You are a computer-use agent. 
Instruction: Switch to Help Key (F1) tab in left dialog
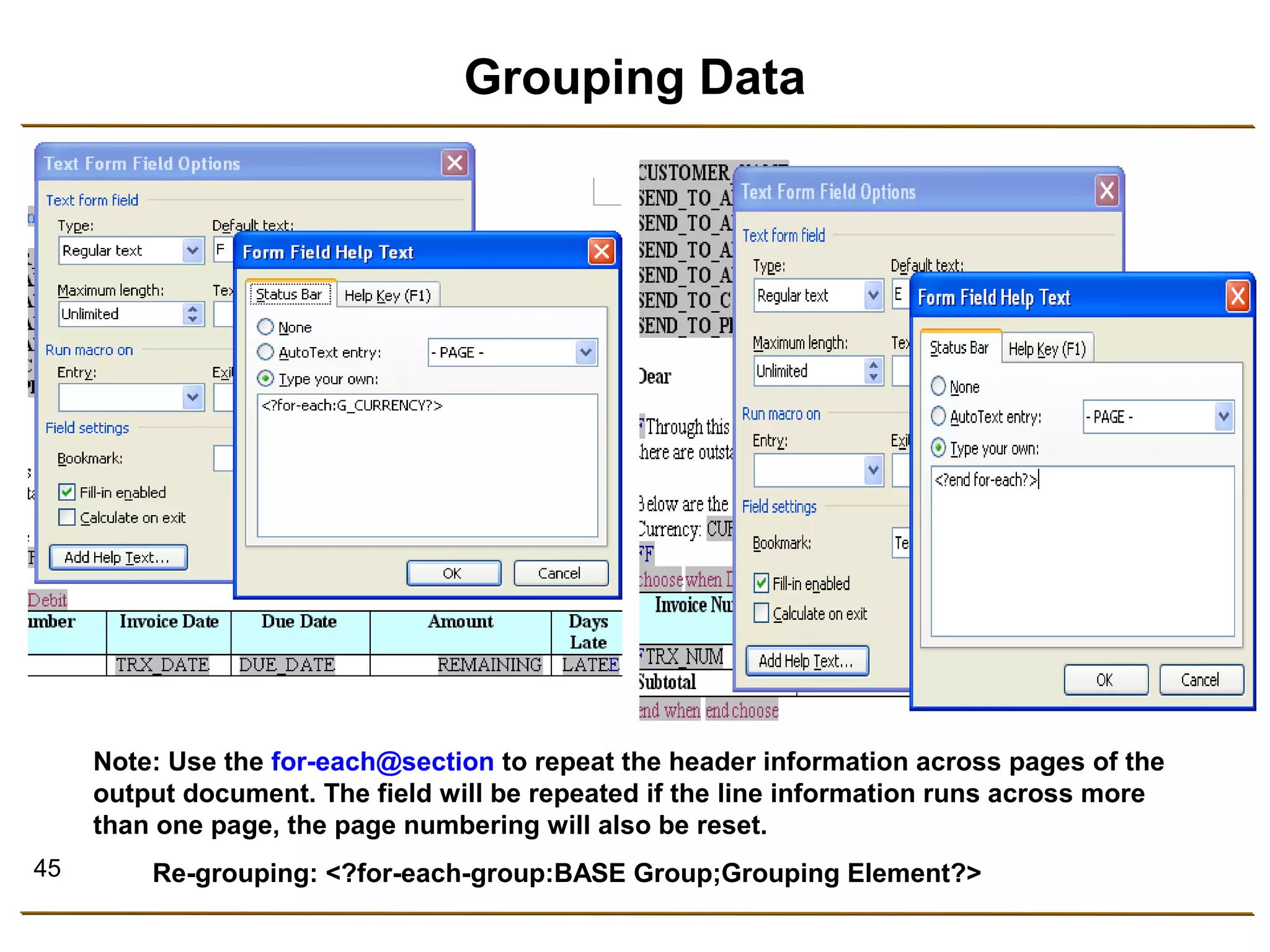coord(388,295)
